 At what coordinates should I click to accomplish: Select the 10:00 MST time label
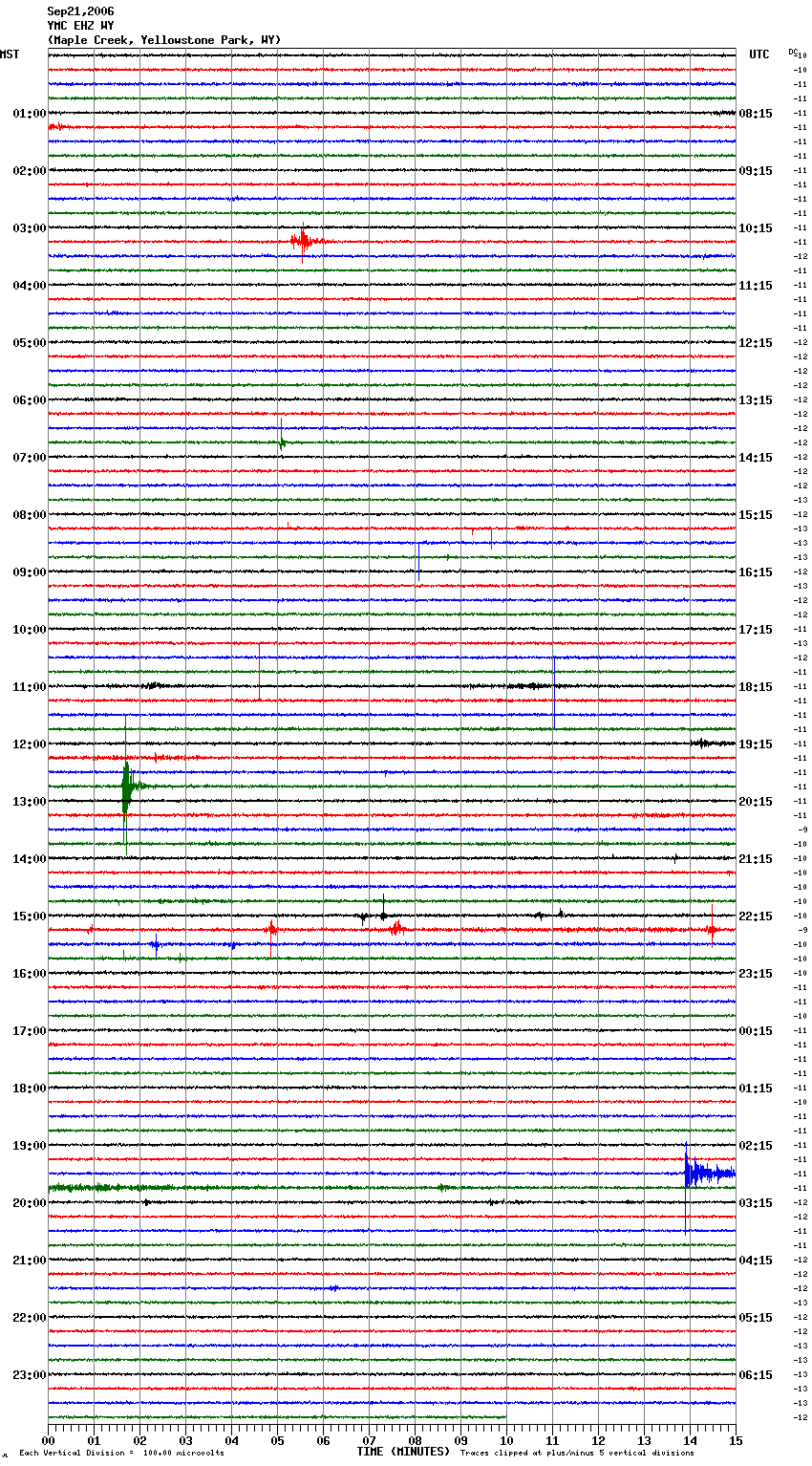[30, 630]
